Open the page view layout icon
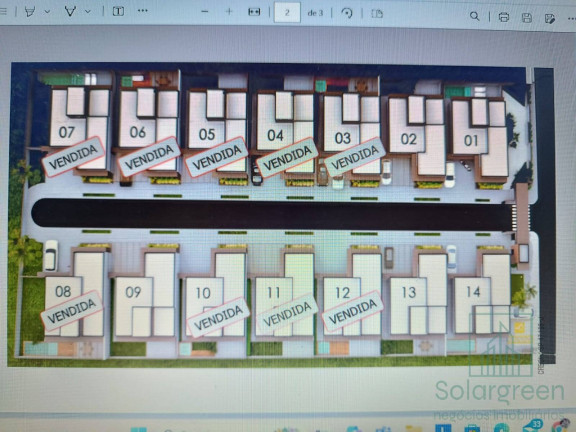This screenshot has width=576, height=432. point(377,14)
